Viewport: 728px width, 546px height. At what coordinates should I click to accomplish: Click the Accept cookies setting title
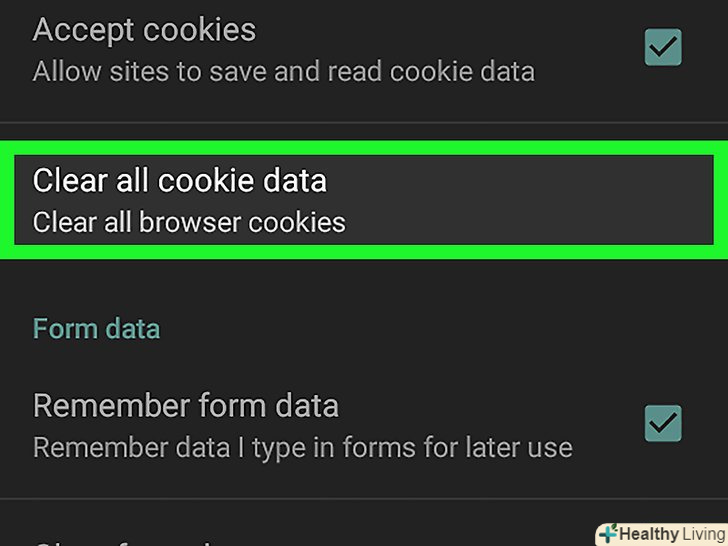point(144,30)
